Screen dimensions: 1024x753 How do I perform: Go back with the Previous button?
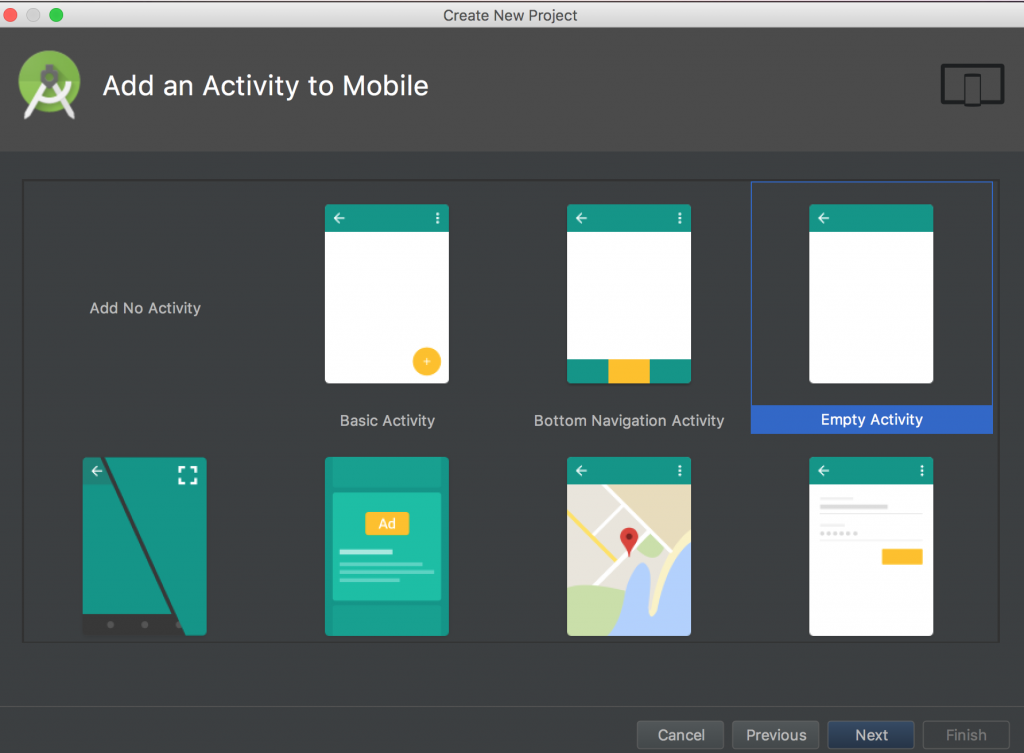(x=776, y=735)
